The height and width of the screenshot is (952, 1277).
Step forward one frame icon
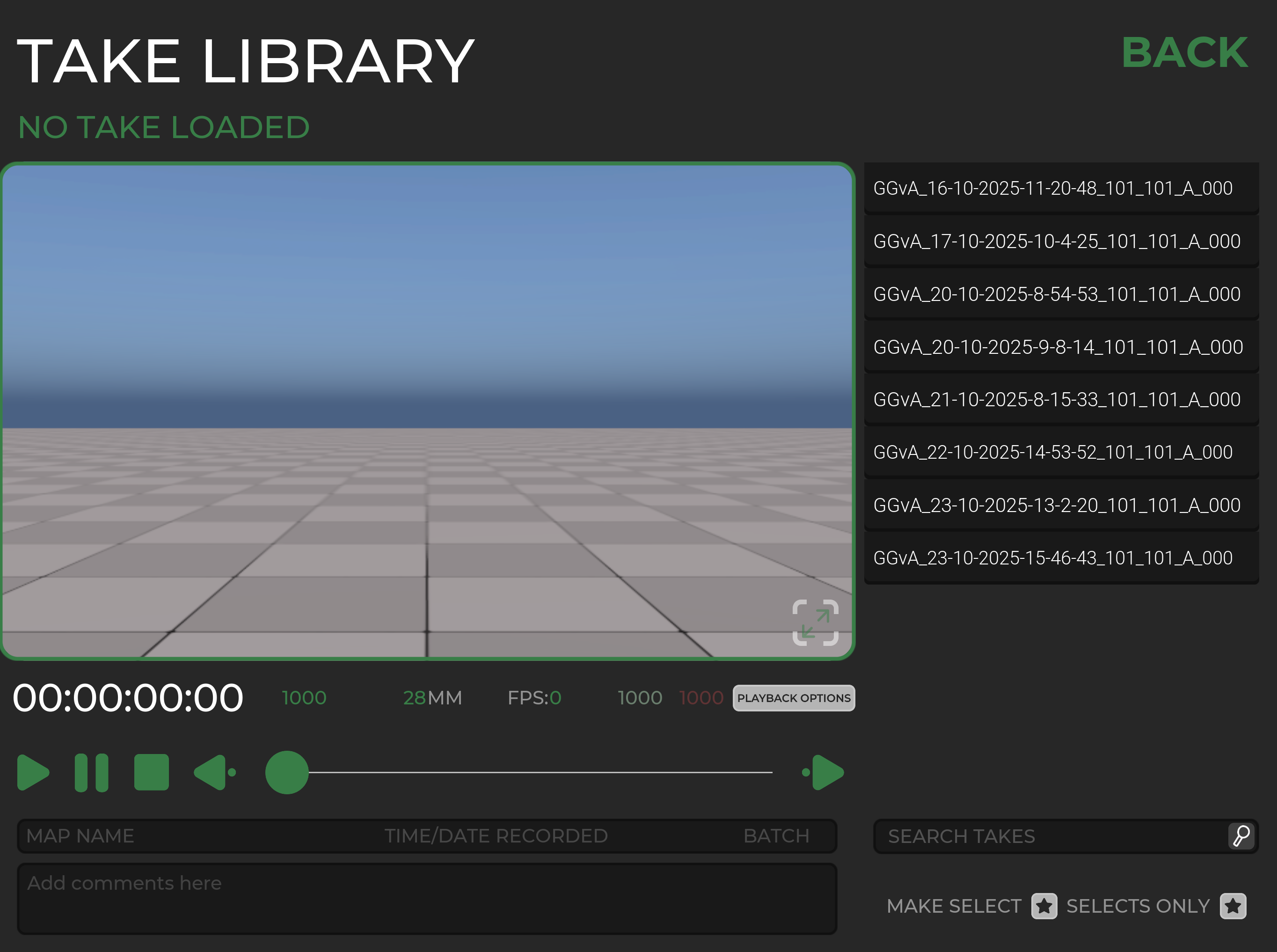coord(824,772)
